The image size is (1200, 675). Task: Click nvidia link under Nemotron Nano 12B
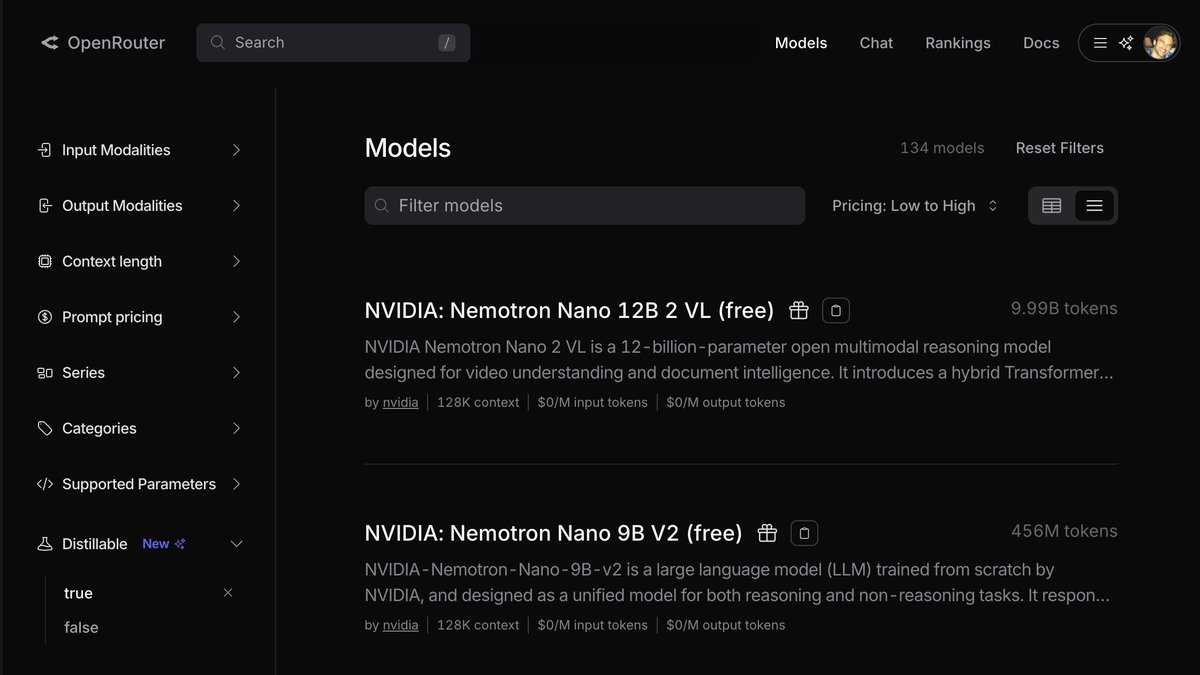pyautogui.click(x=401, y=402)
